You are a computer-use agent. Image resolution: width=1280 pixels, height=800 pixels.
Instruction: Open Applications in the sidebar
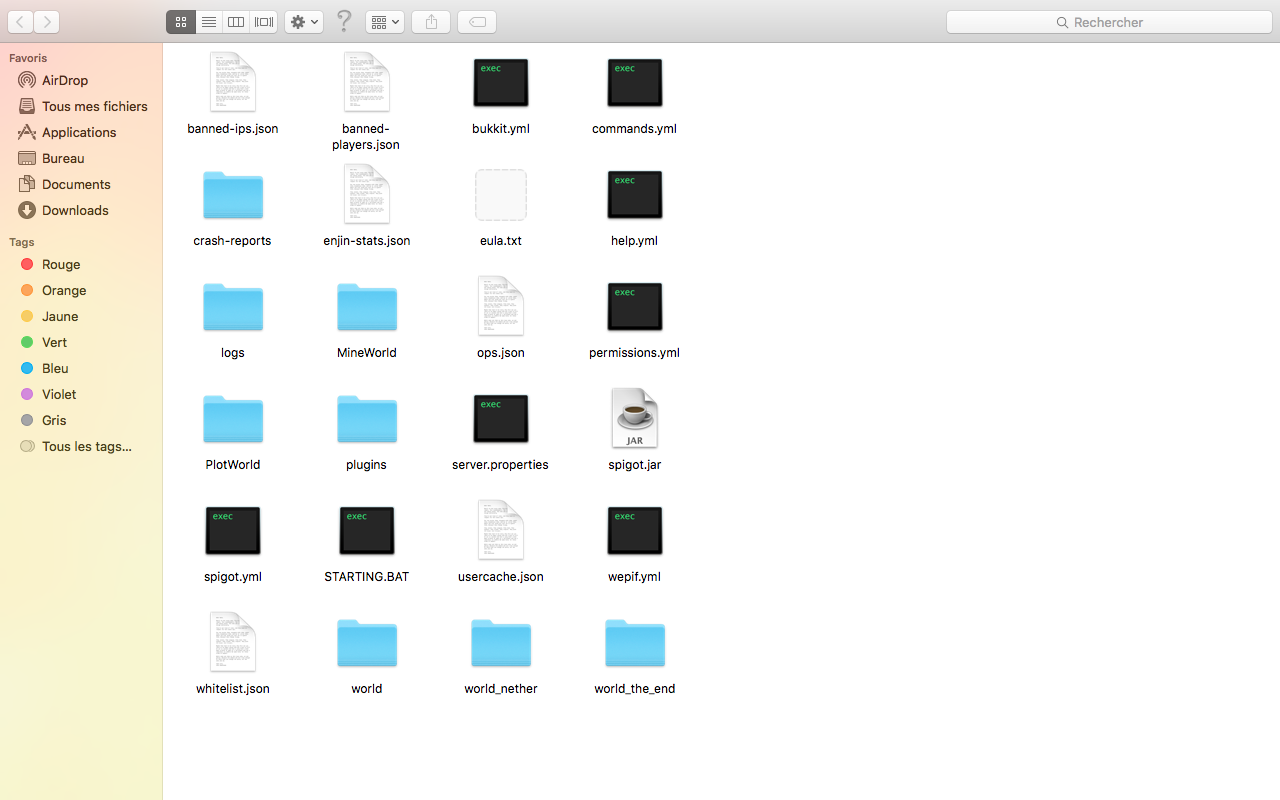[79, 132]
